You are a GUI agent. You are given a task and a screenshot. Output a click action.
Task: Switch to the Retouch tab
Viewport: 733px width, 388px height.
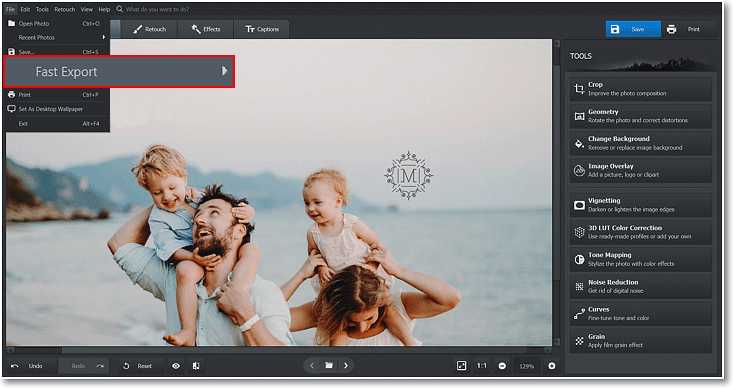point(150,29)
